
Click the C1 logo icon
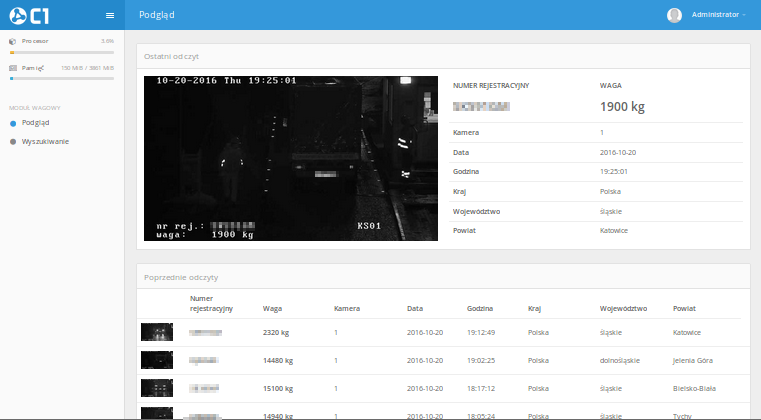[29, 16]
